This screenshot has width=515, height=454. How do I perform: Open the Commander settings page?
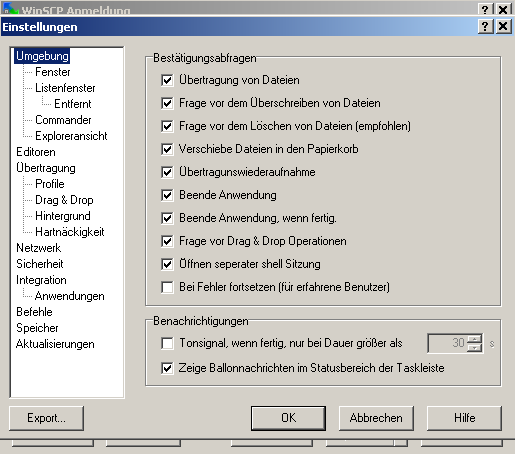point(63,120)
